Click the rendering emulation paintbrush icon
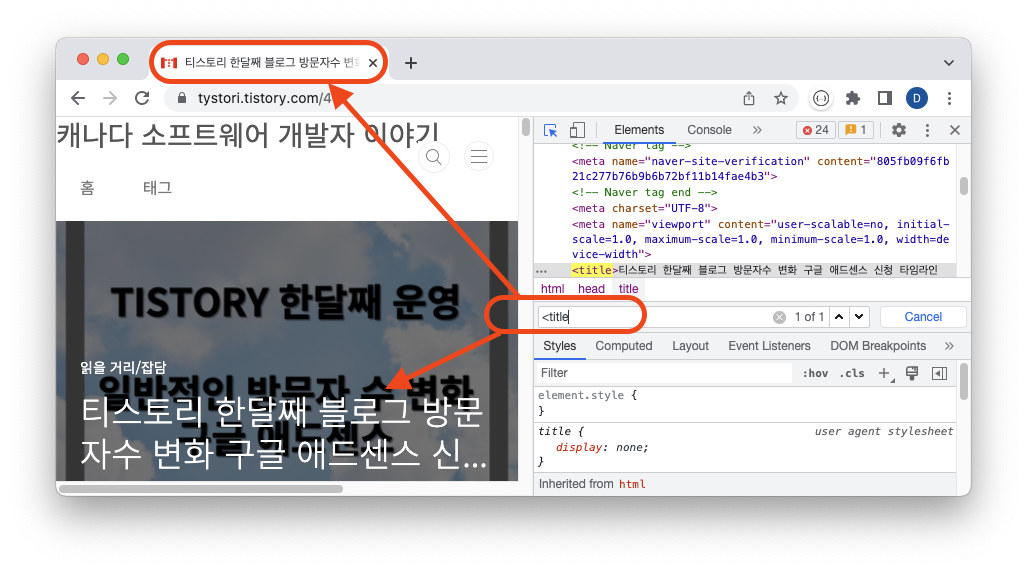Image resolution: width=1027 pixels, height=570 pixels. click(x=912, y=373)
